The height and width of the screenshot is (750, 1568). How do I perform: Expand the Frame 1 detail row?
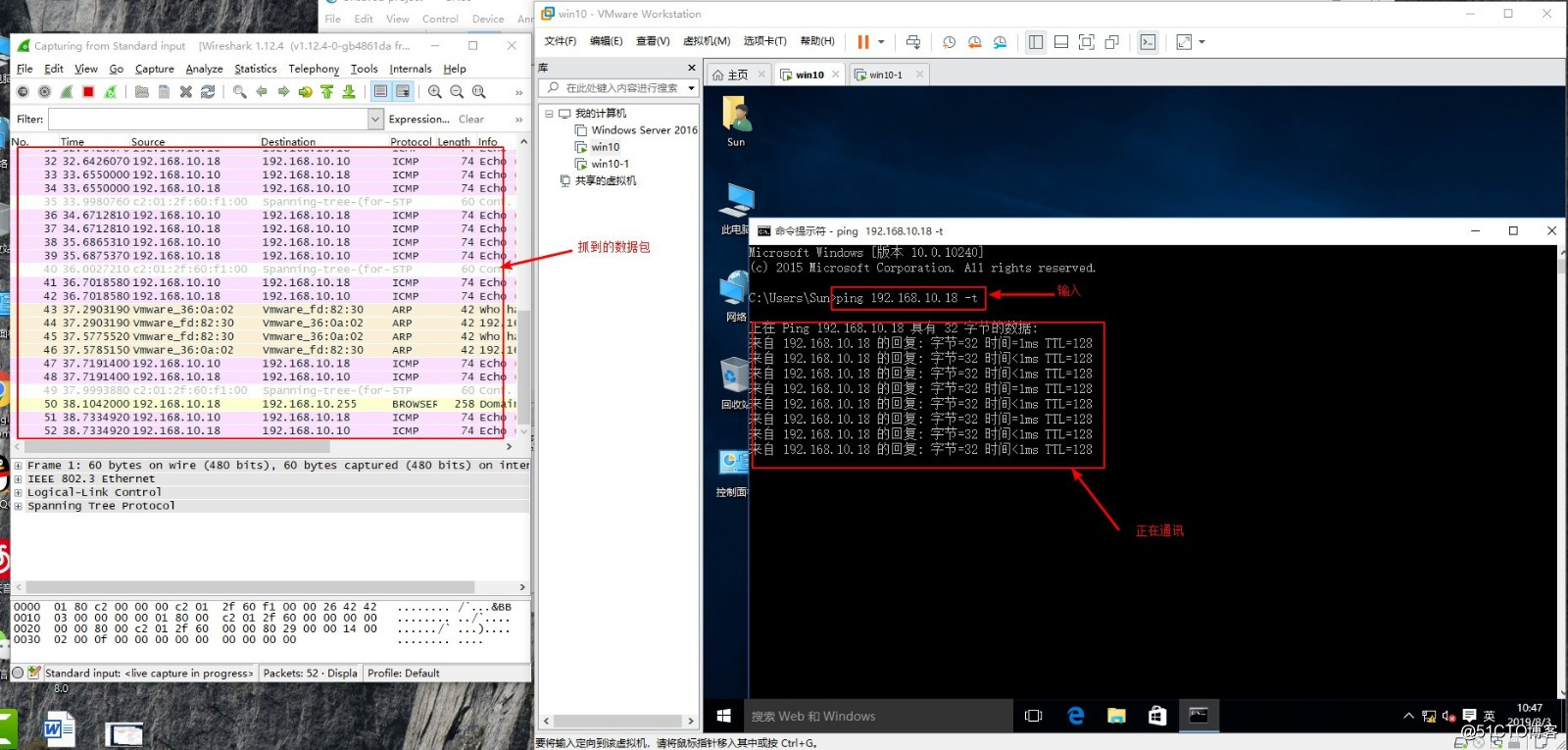click(18, 466)
